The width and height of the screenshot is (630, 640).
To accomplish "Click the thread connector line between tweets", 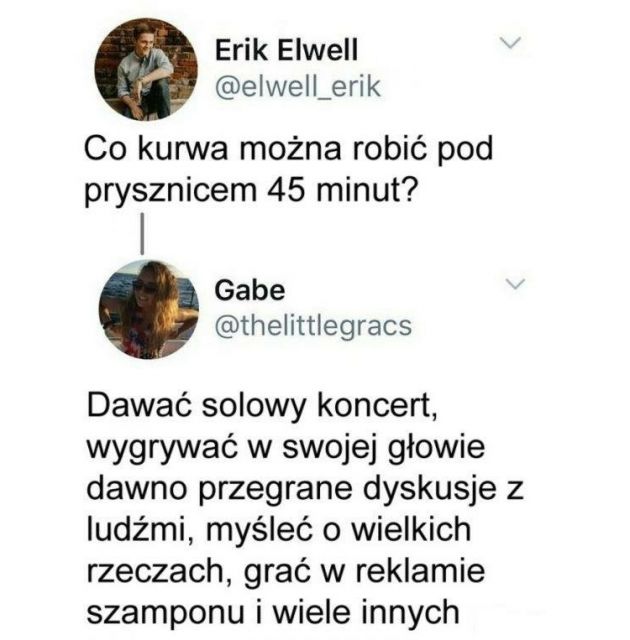I will (142, 233).
